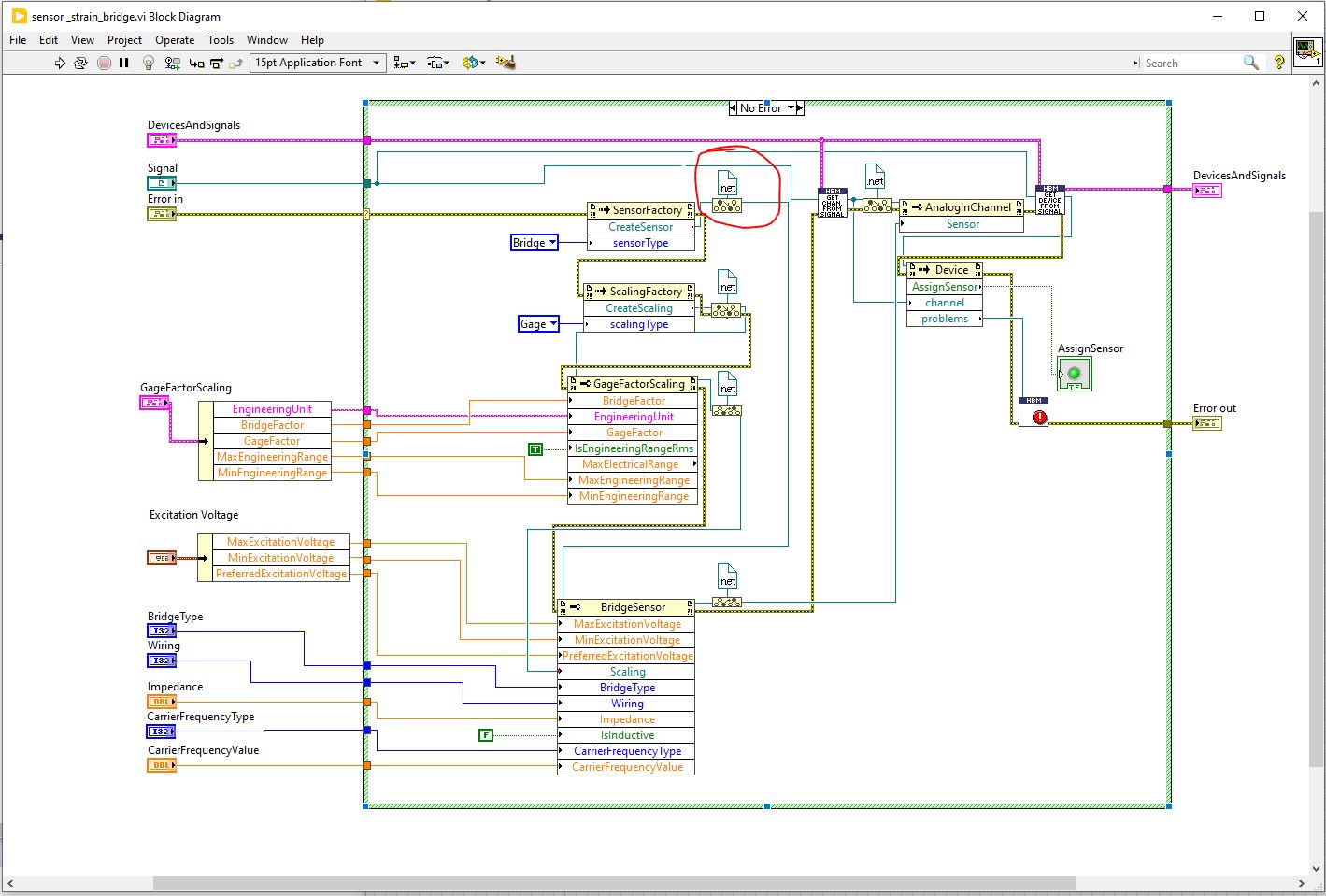This screenshot has width=1326, height=896.
Task: Open the Align Objects dropdown
Action: pos(404,63)
